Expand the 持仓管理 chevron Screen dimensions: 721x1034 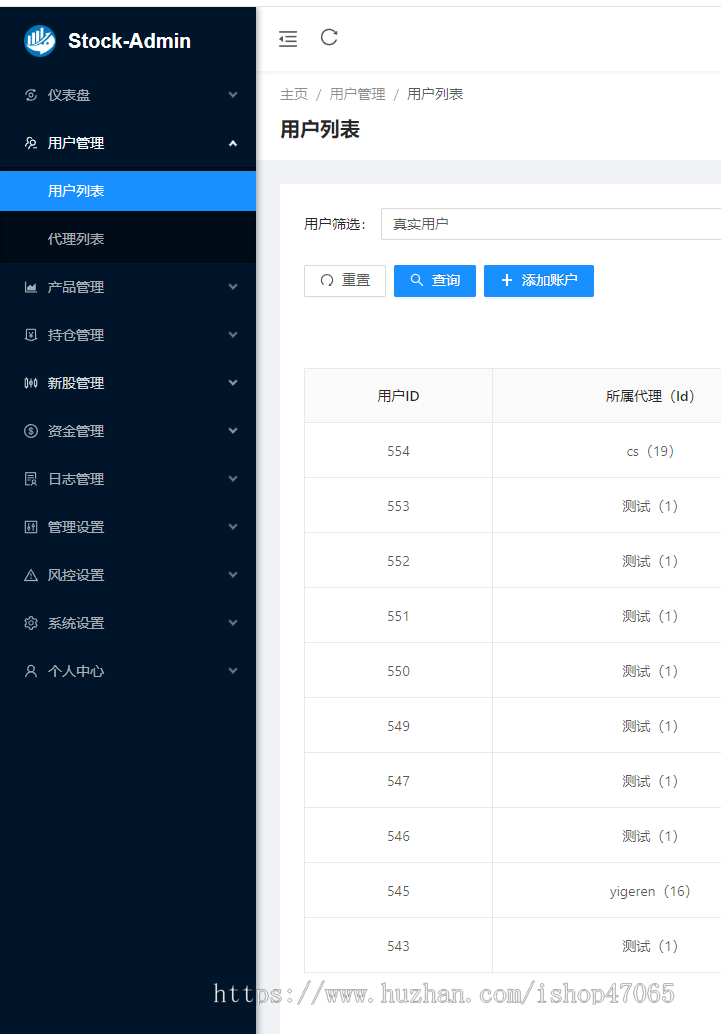[x=233, y=335]
